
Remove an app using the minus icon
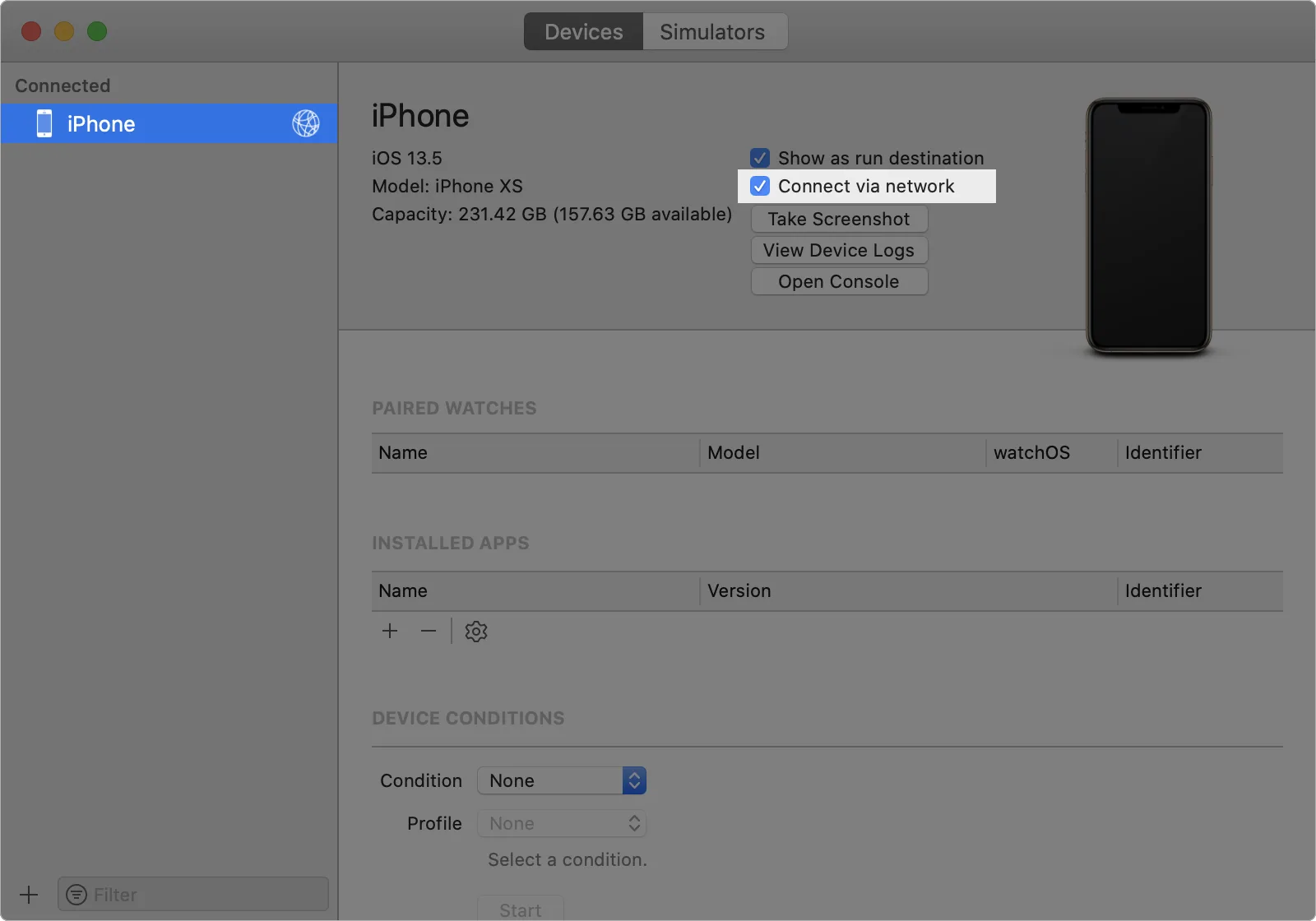click(x=429, y=631)
